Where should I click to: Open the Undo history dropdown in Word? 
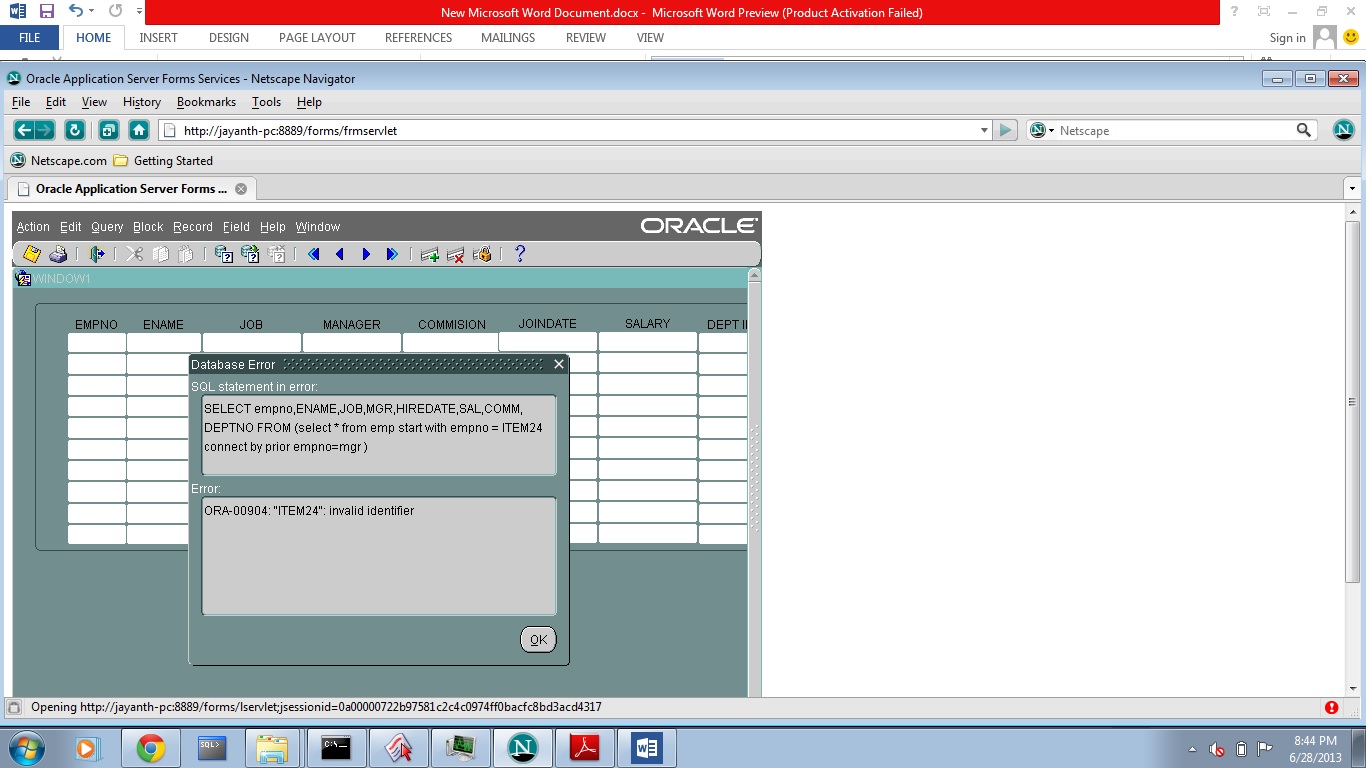click(92, 12)
